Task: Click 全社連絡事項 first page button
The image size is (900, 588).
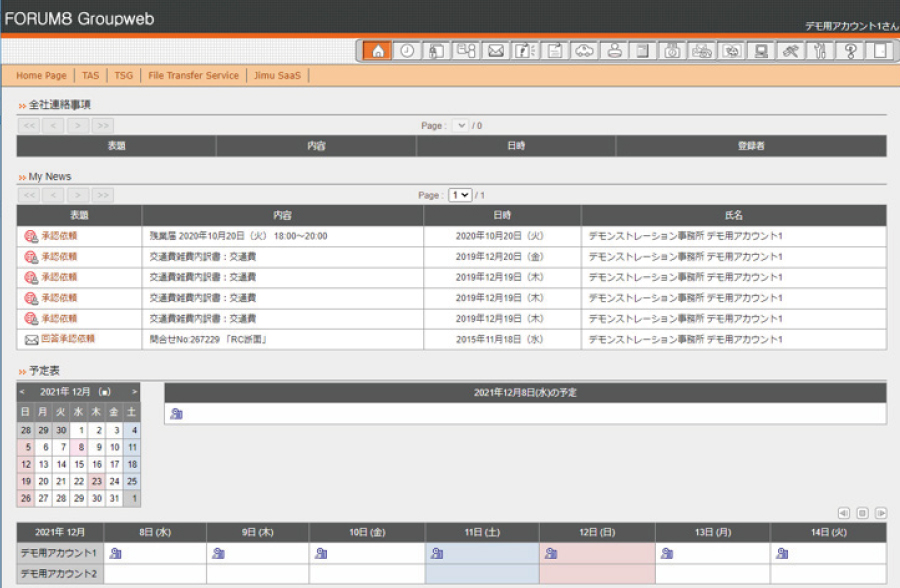Action: click(29, 125)
